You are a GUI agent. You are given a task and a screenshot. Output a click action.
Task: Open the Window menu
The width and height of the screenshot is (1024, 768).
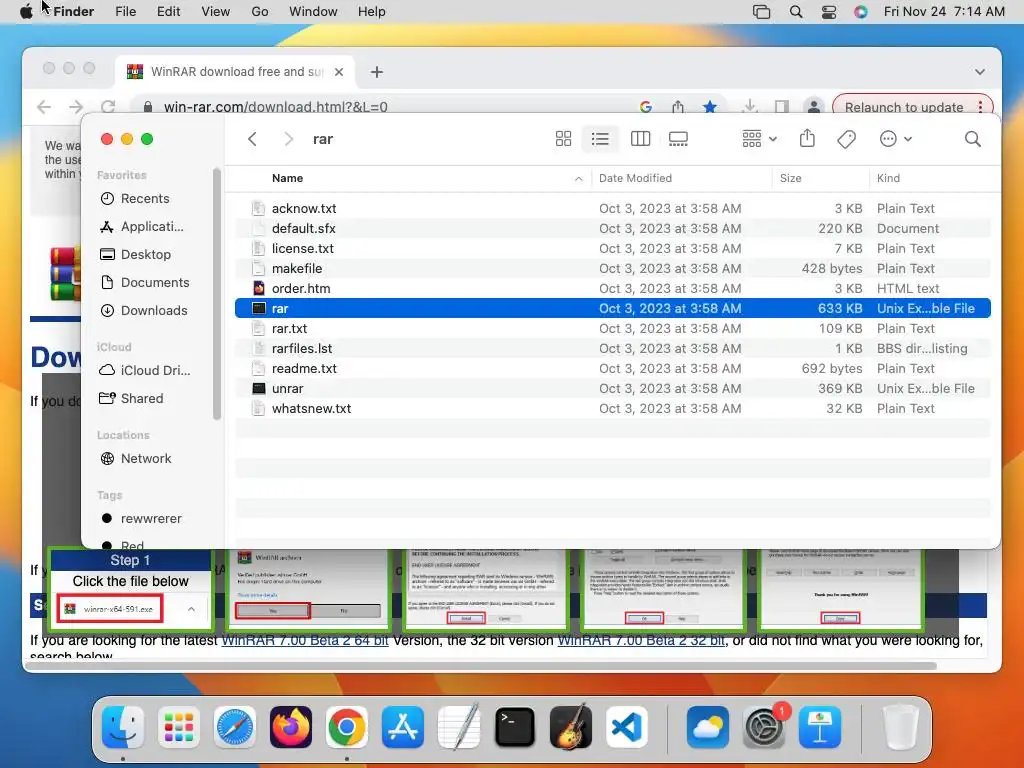(313, 12)
